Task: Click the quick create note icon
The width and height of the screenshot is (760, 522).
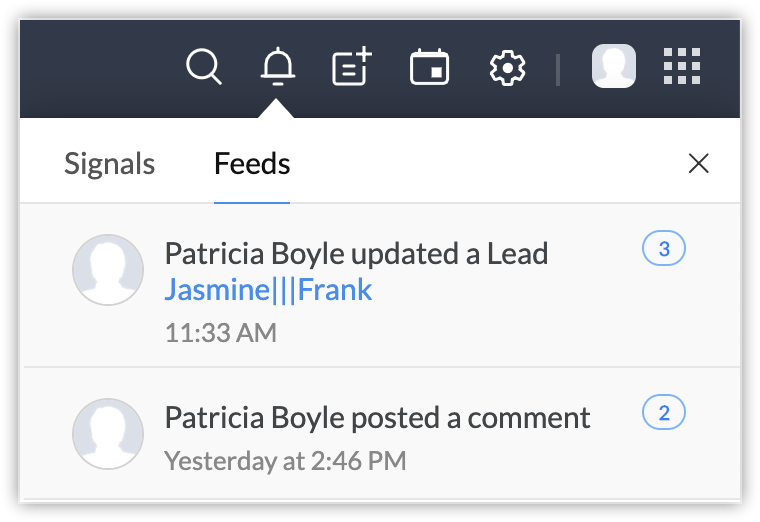Action: click(x=351, y=68)
